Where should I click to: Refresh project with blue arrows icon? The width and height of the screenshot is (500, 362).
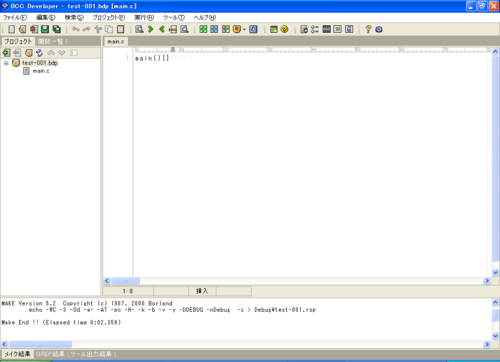point(39,53)
